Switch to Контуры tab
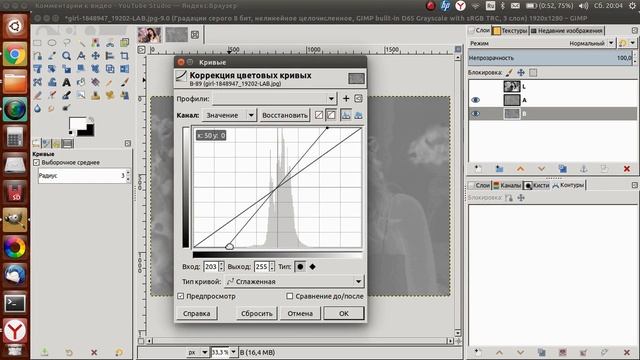 [569, 185]
